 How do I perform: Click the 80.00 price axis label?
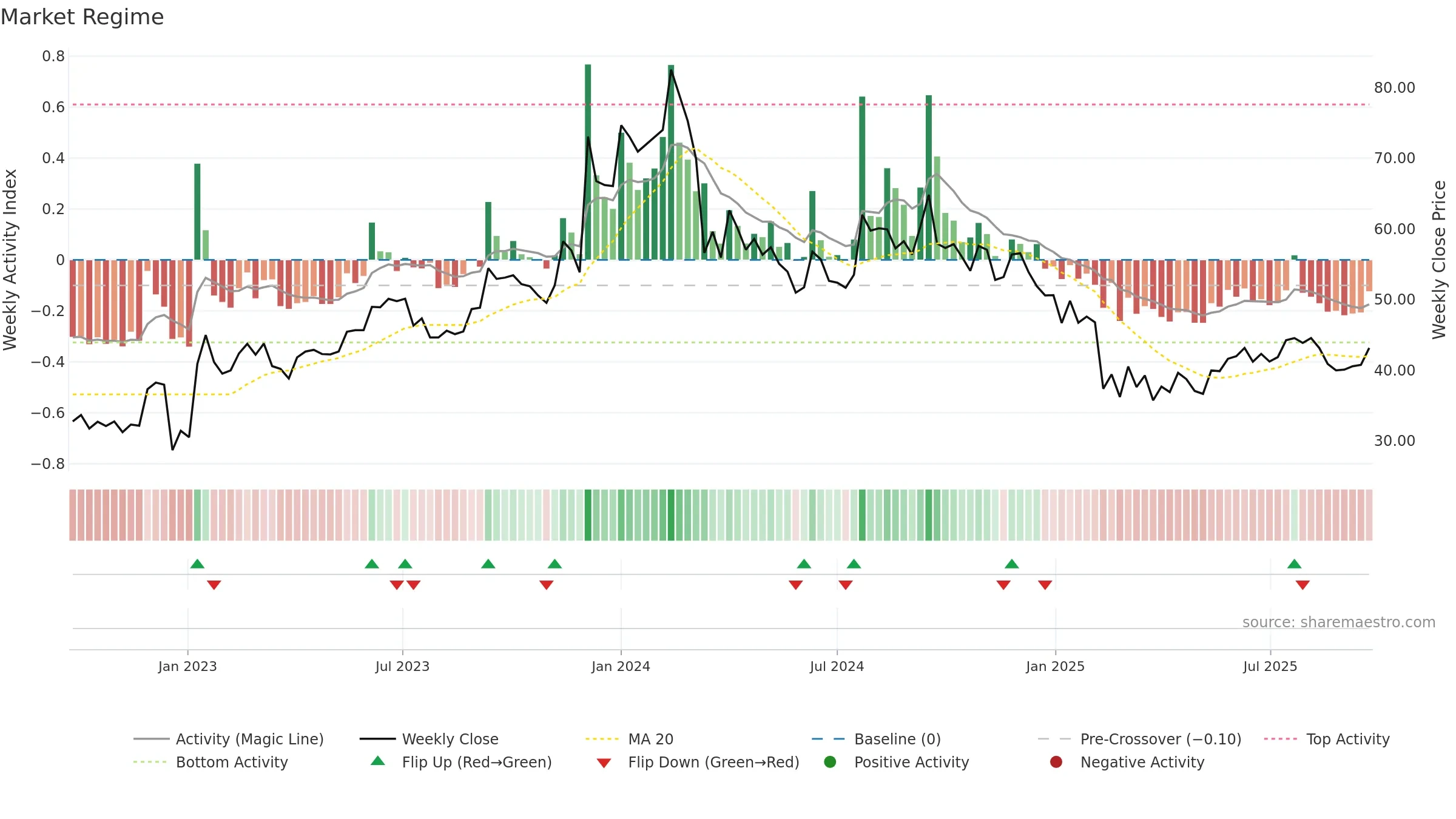pos(1395,88)
